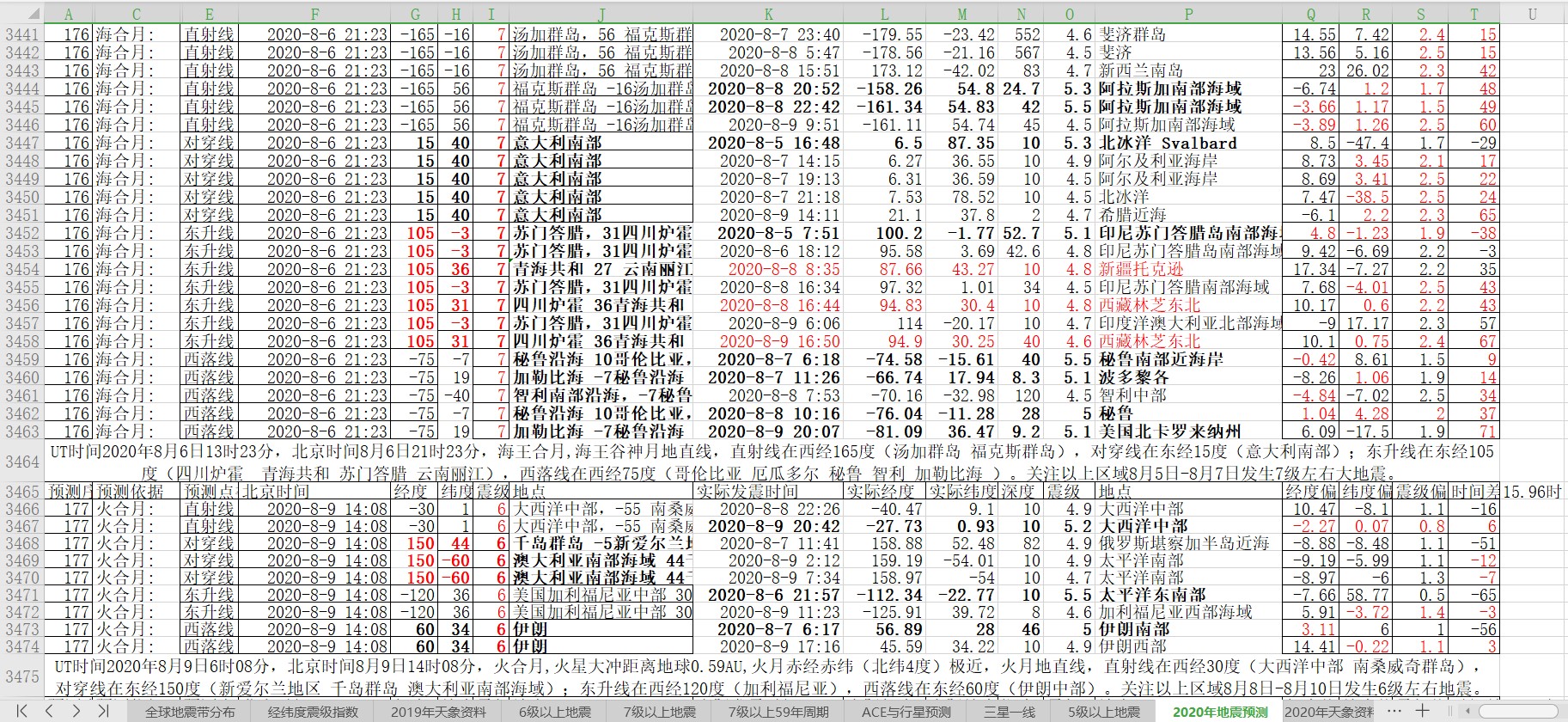Click the 俄罗斯堪察加半岛近海 cell
Image resolution: width=1568 pixels, height=722 pixels.
pyautogui.click(x=1189, y=543)
